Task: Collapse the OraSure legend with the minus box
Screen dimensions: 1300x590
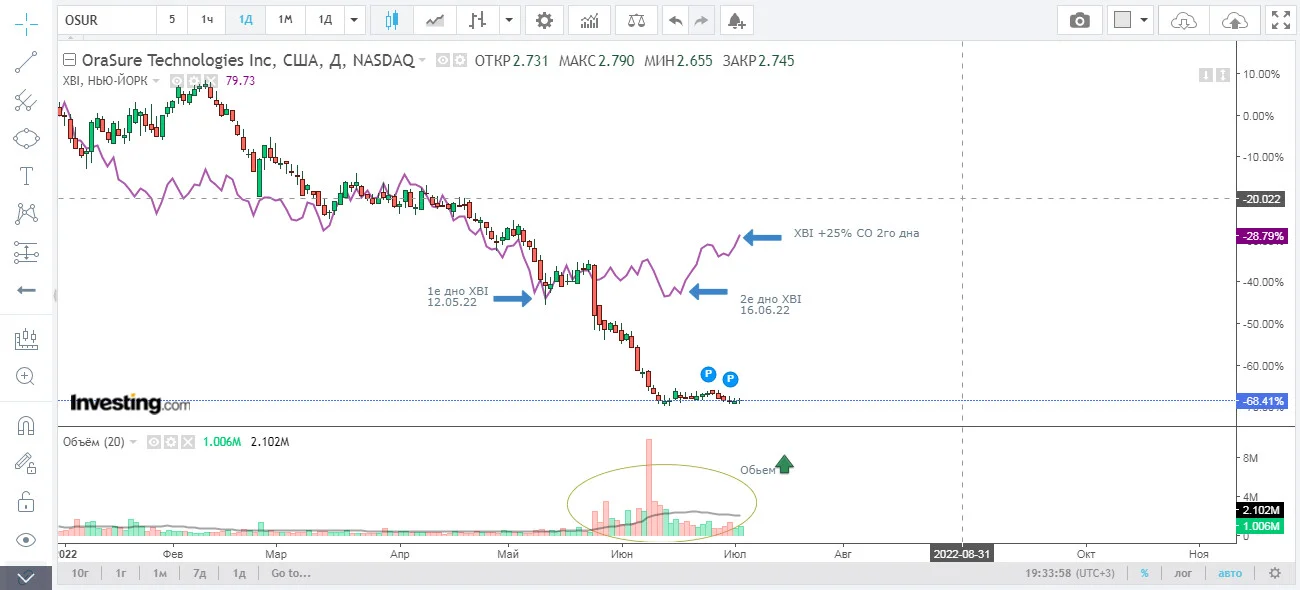Action: pos(68,60)
